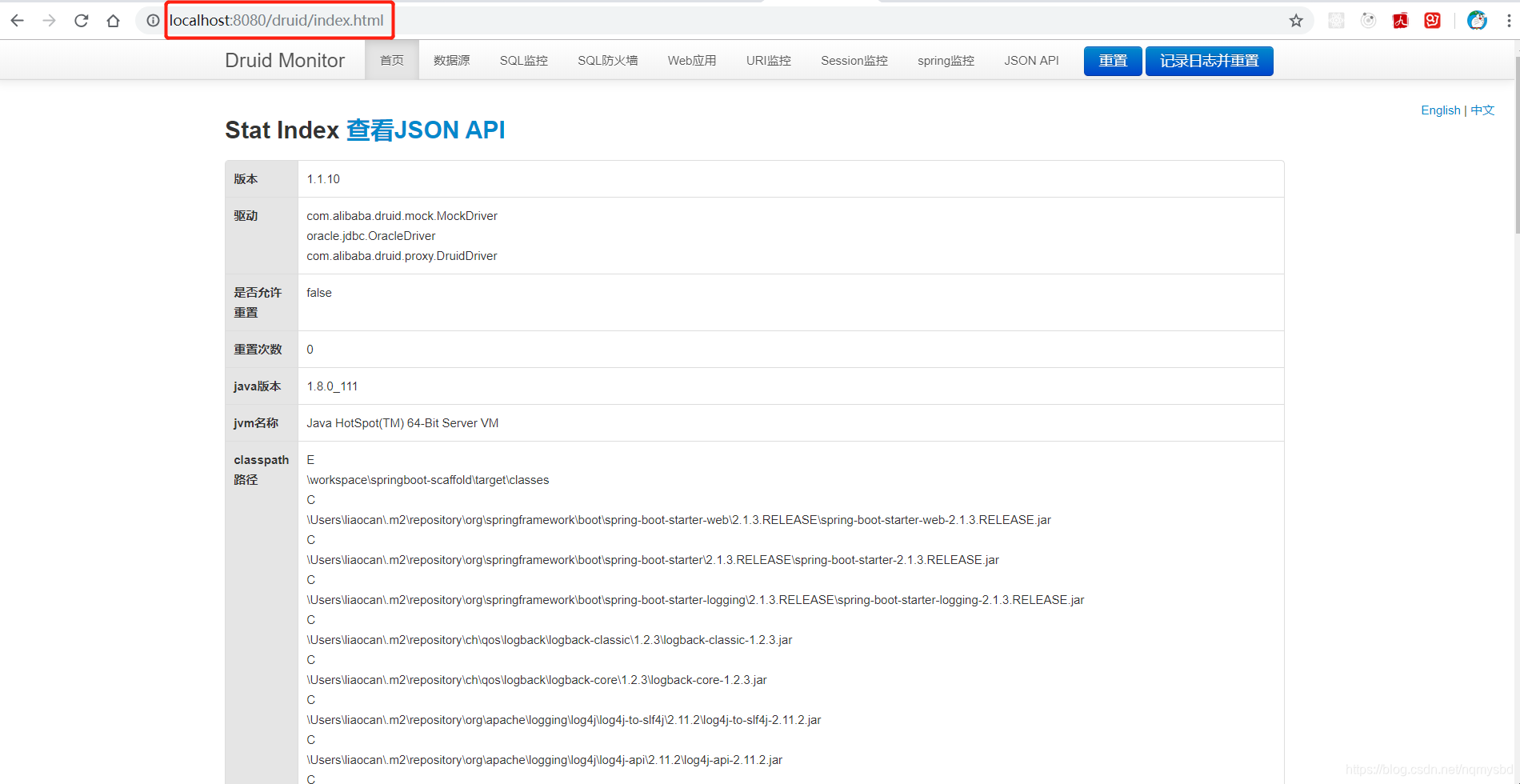Select the java version 1.8.0_111

click(x=332, y=386)
